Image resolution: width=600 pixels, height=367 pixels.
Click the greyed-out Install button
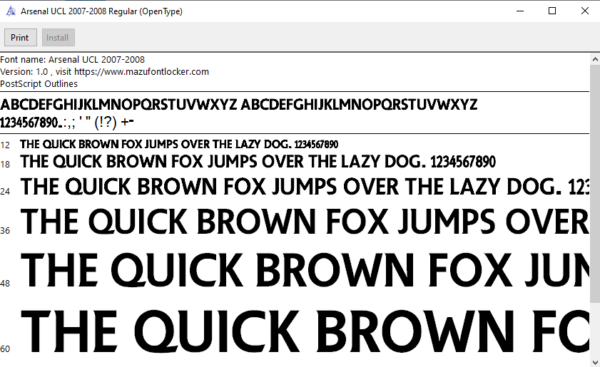(58, 38)
